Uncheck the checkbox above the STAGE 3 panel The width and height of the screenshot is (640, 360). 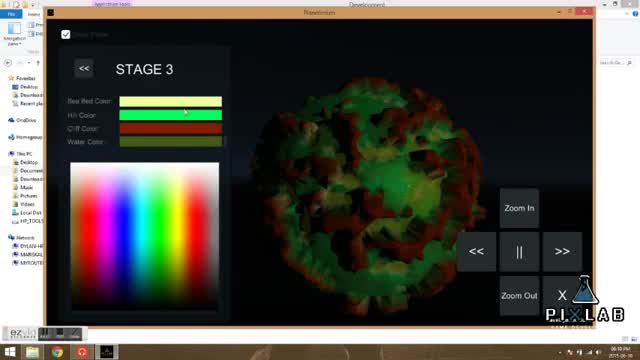(66, 35)
